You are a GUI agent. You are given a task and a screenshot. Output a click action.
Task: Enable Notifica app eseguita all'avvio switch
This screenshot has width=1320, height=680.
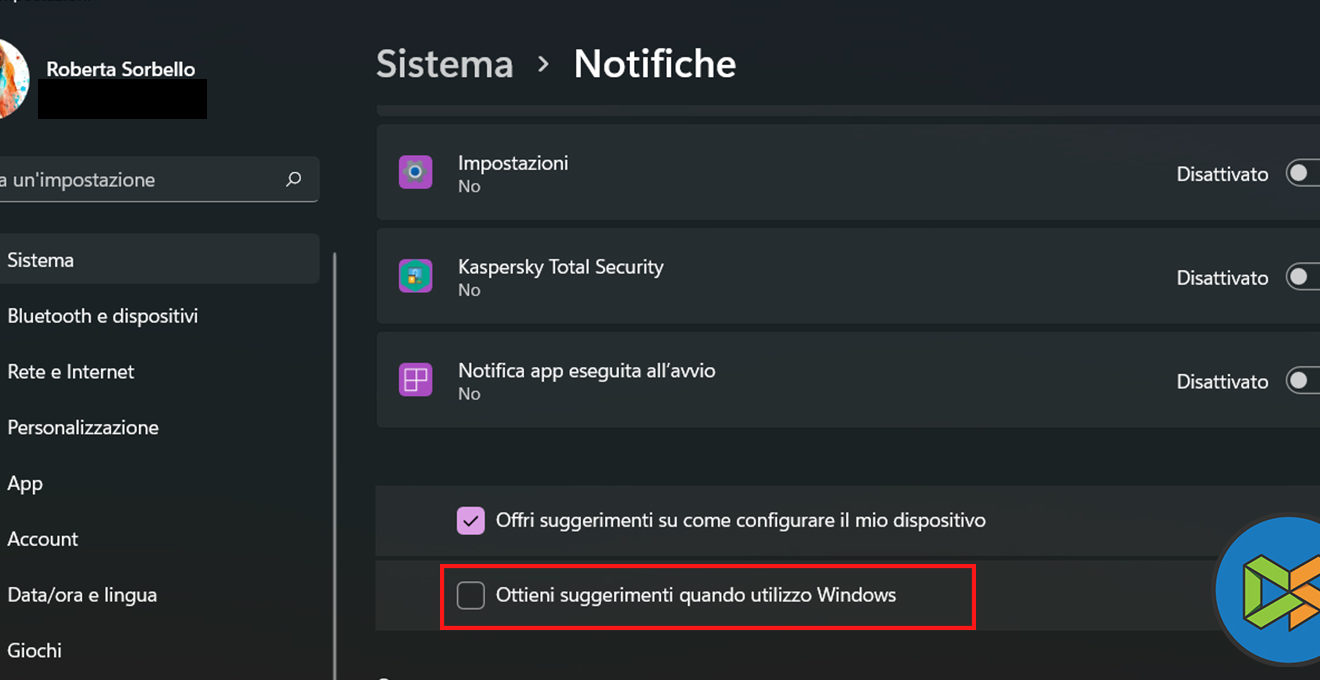coord(1302,382)
